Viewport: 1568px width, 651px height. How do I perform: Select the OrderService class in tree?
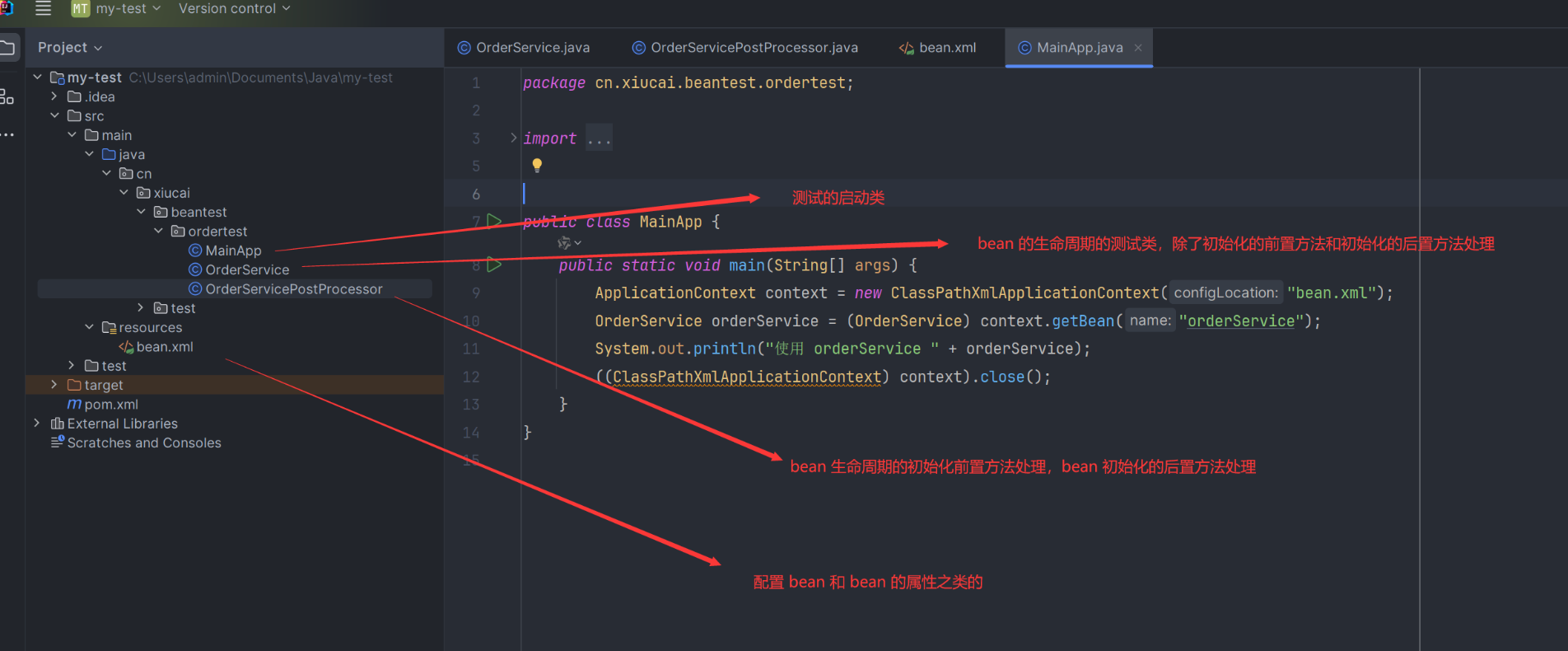pos(247,269)
